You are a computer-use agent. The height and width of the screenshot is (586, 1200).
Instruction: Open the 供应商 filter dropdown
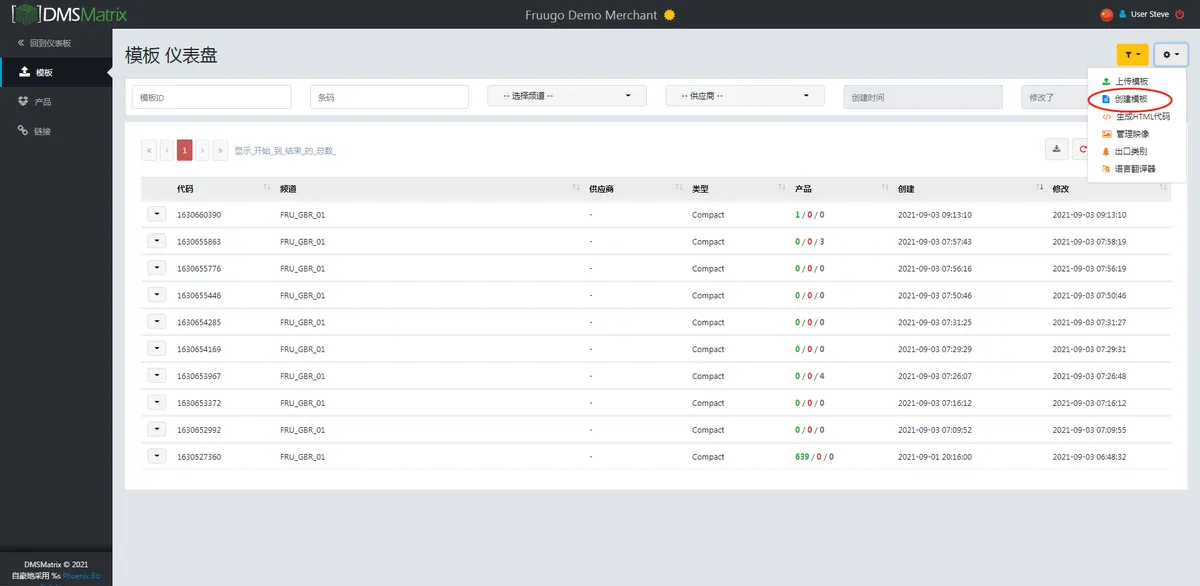(745, 96)
